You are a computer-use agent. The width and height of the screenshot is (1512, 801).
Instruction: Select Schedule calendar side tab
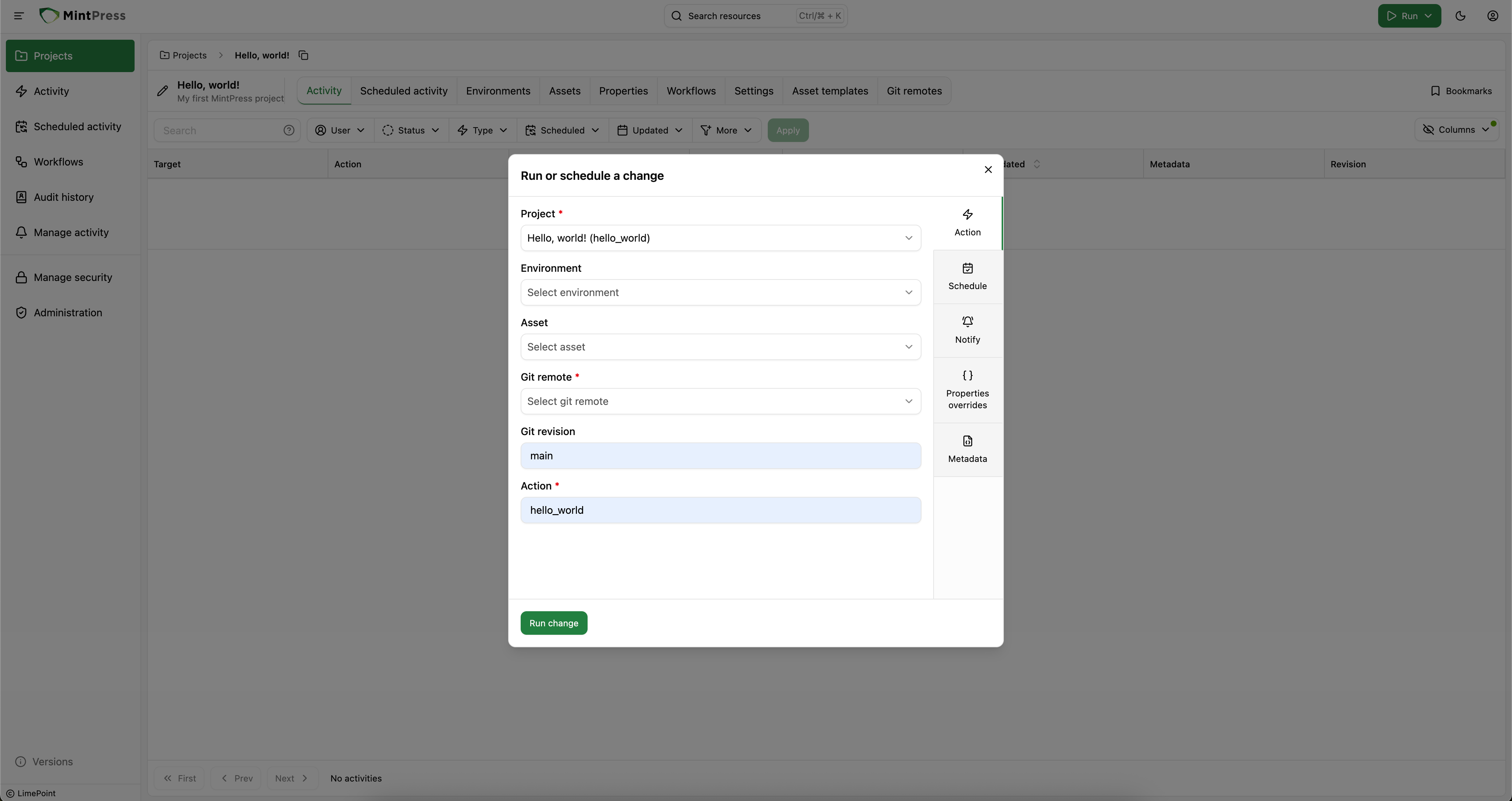967,277
